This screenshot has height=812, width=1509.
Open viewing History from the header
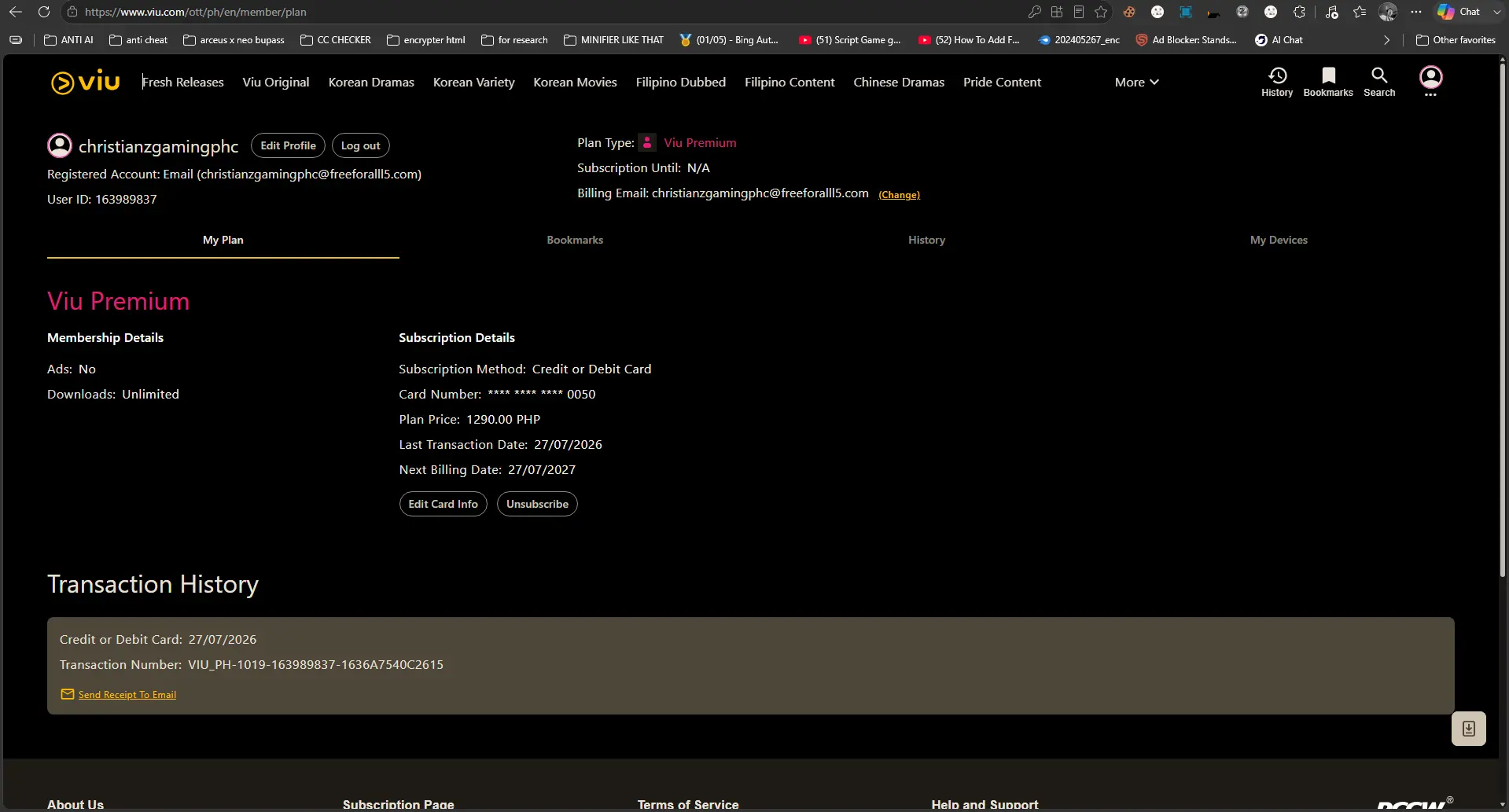[x=1277, y=82]
